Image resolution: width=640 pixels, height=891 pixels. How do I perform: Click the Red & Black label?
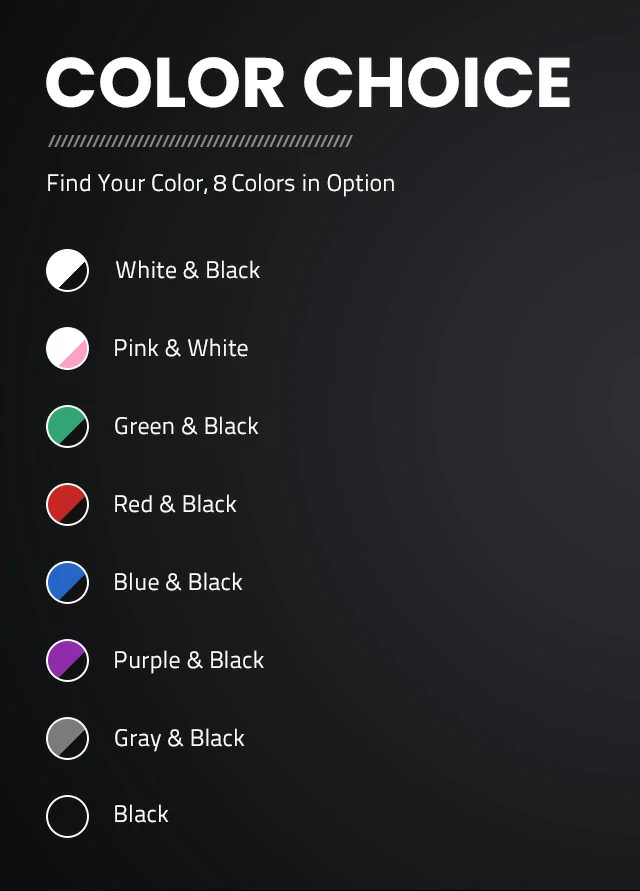click(175, 504)
